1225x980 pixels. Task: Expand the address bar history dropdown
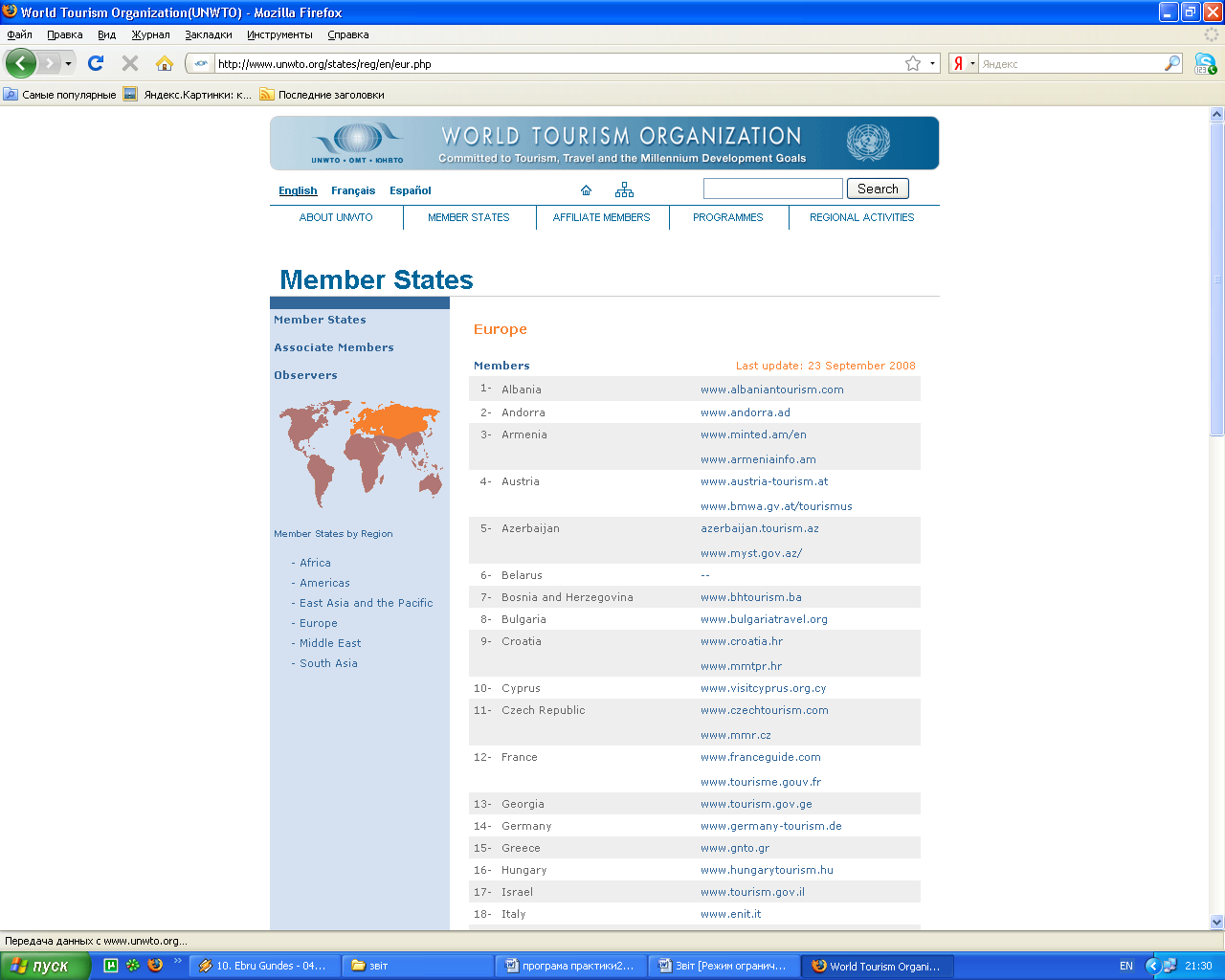(x=932, y=64)
